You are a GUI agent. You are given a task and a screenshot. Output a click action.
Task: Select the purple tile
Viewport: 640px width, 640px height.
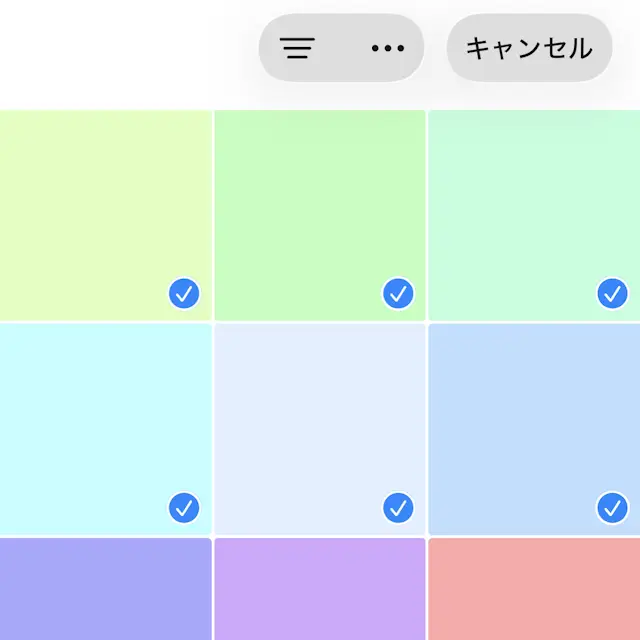pyautogui.click(x=319, y=590)
